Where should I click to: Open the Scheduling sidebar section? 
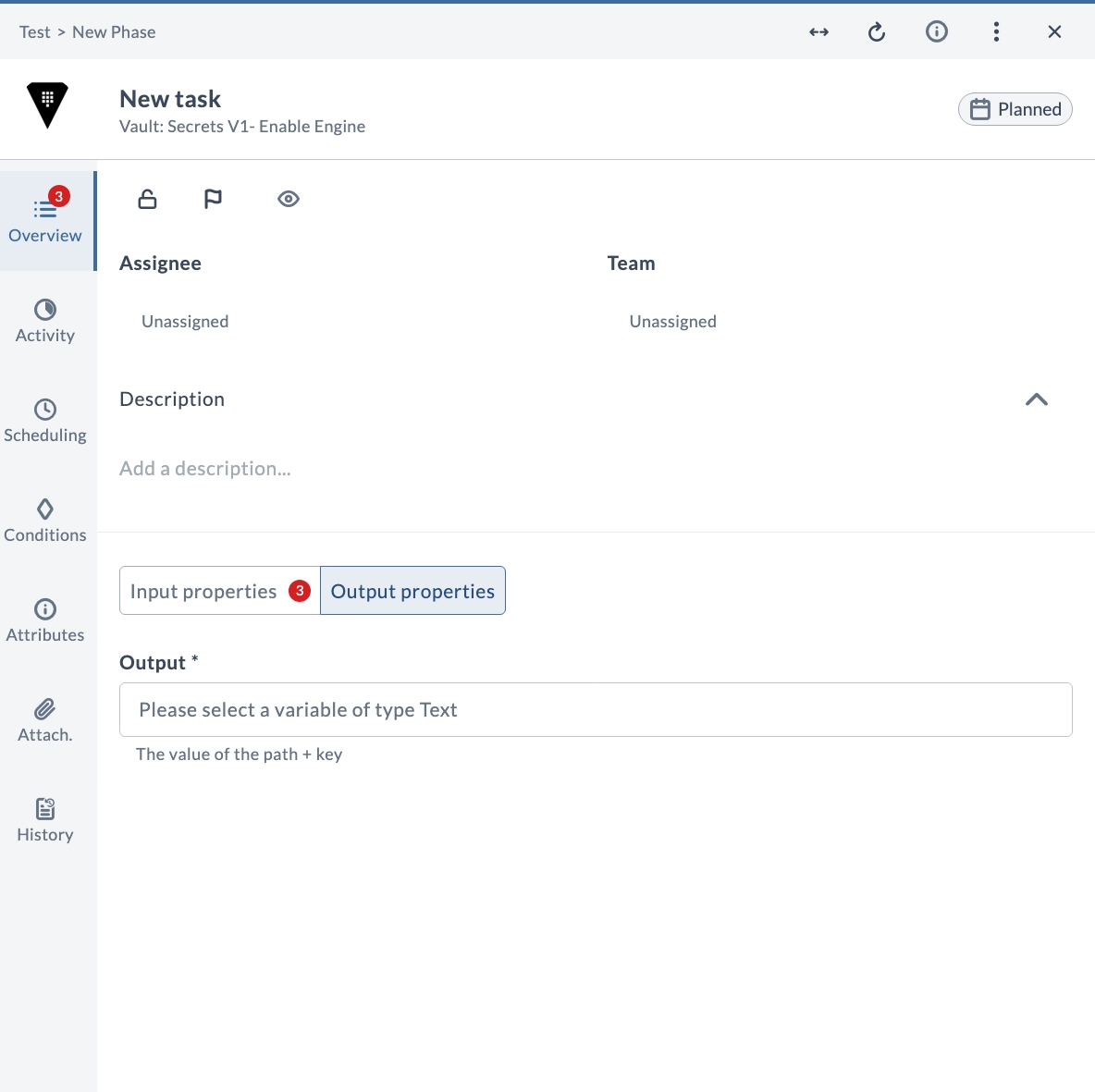[45, 421]
